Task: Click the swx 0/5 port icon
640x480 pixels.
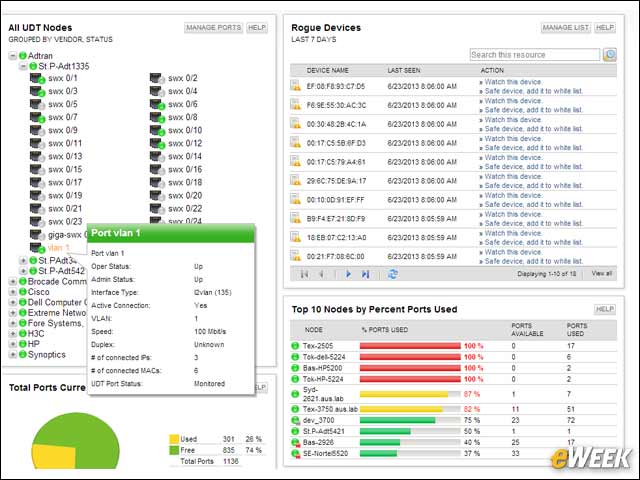Action: click(37, 104)
